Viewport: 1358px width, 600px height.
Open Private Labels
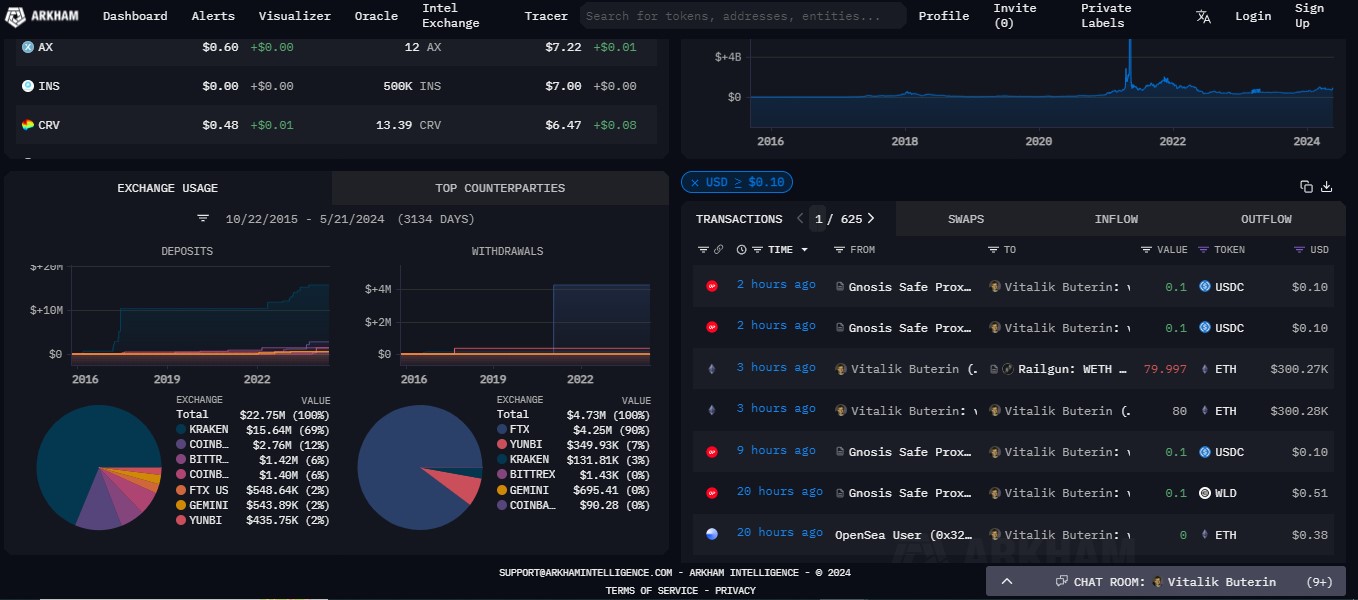(x=1107, y=16)
